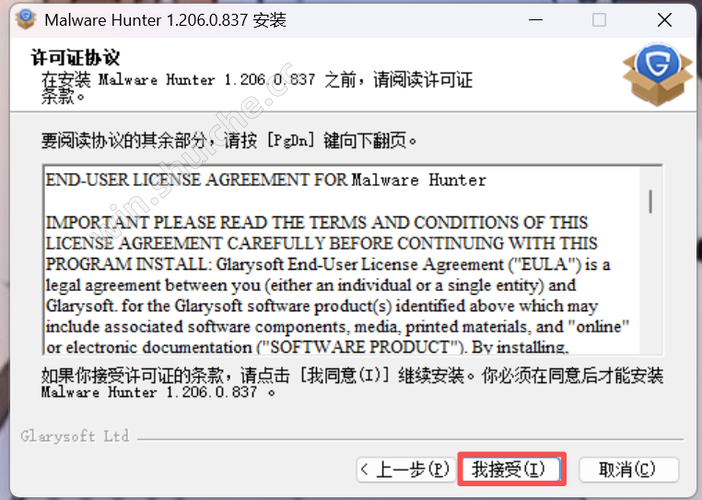Accept the license via 我接受(I) button
Image resolution: width=702 pixels, height=500 pixels.
(511, 469)
